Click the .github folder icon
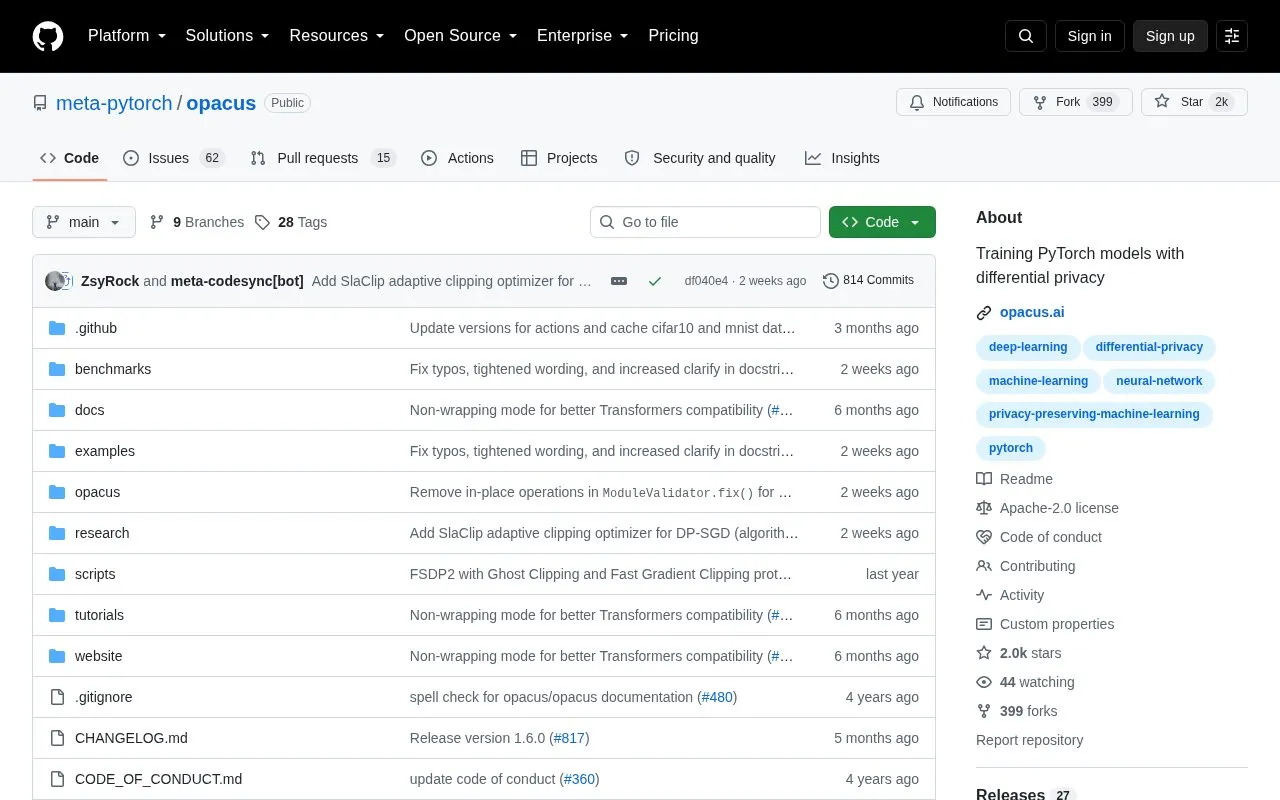 click(x=57, y=328)
